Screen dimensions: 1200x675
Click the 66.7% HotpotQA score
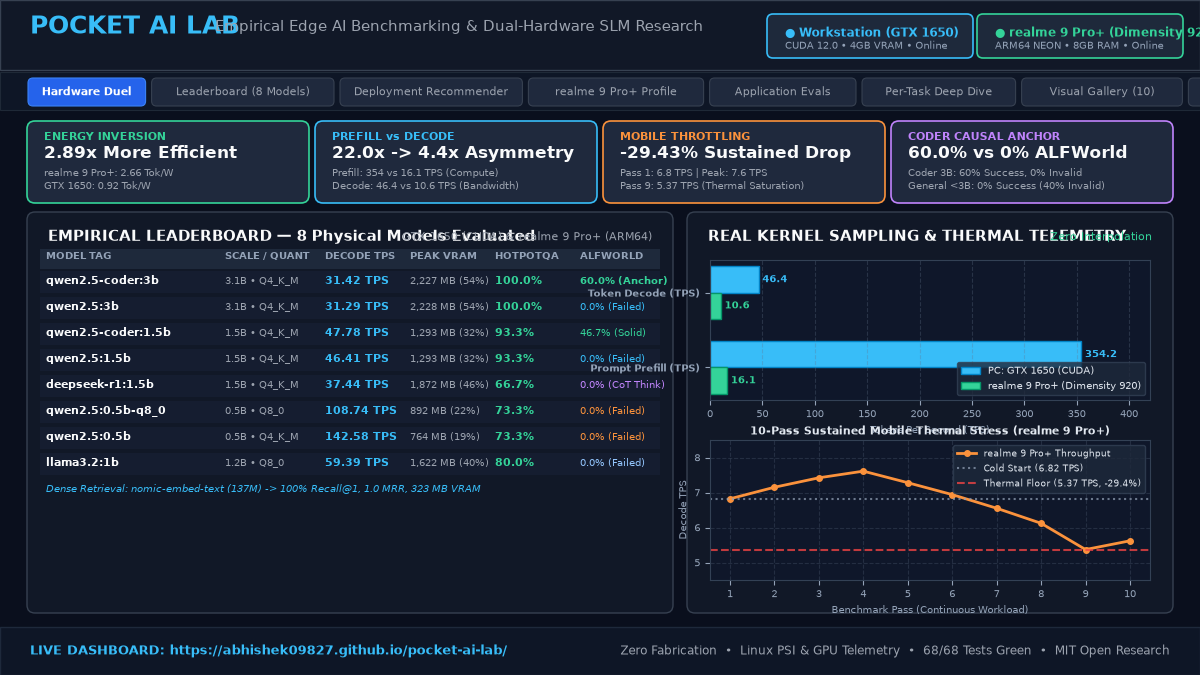[515, 385]
